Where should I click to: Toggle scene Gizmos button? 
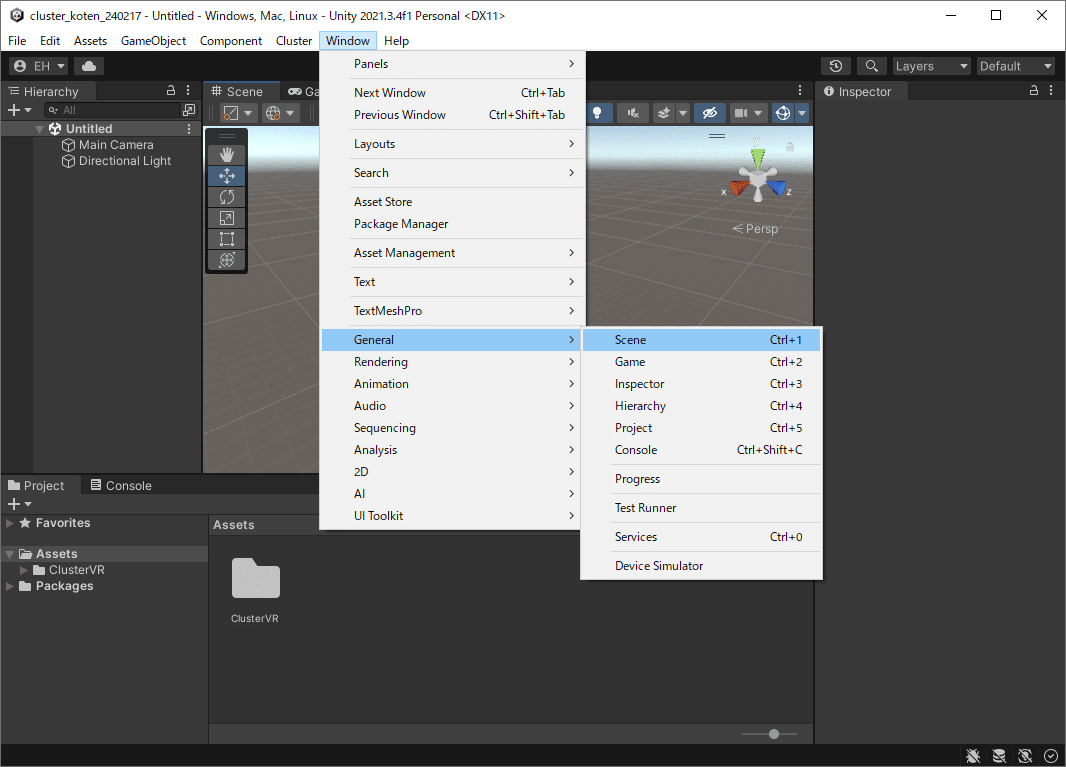(x=783, y=113)
